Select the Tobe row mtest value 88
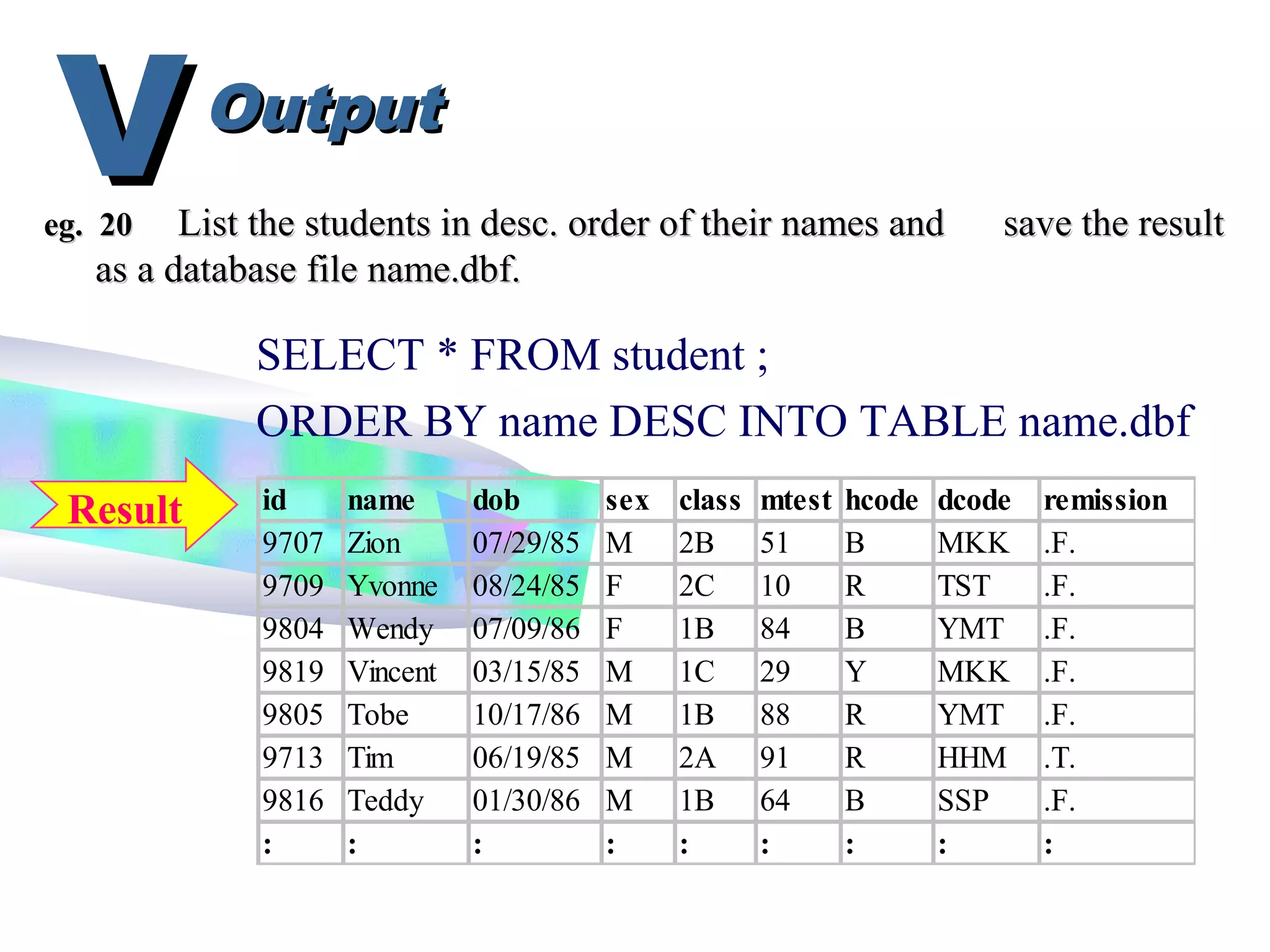The image size is (1270, 952). [x=775, y=715]
